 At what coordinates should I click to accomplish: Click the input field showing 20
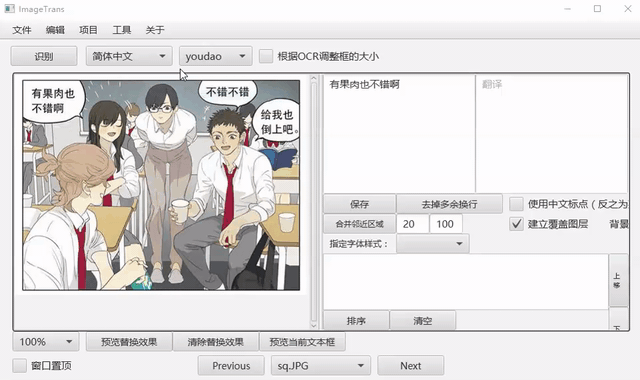[x=413, y=224]
